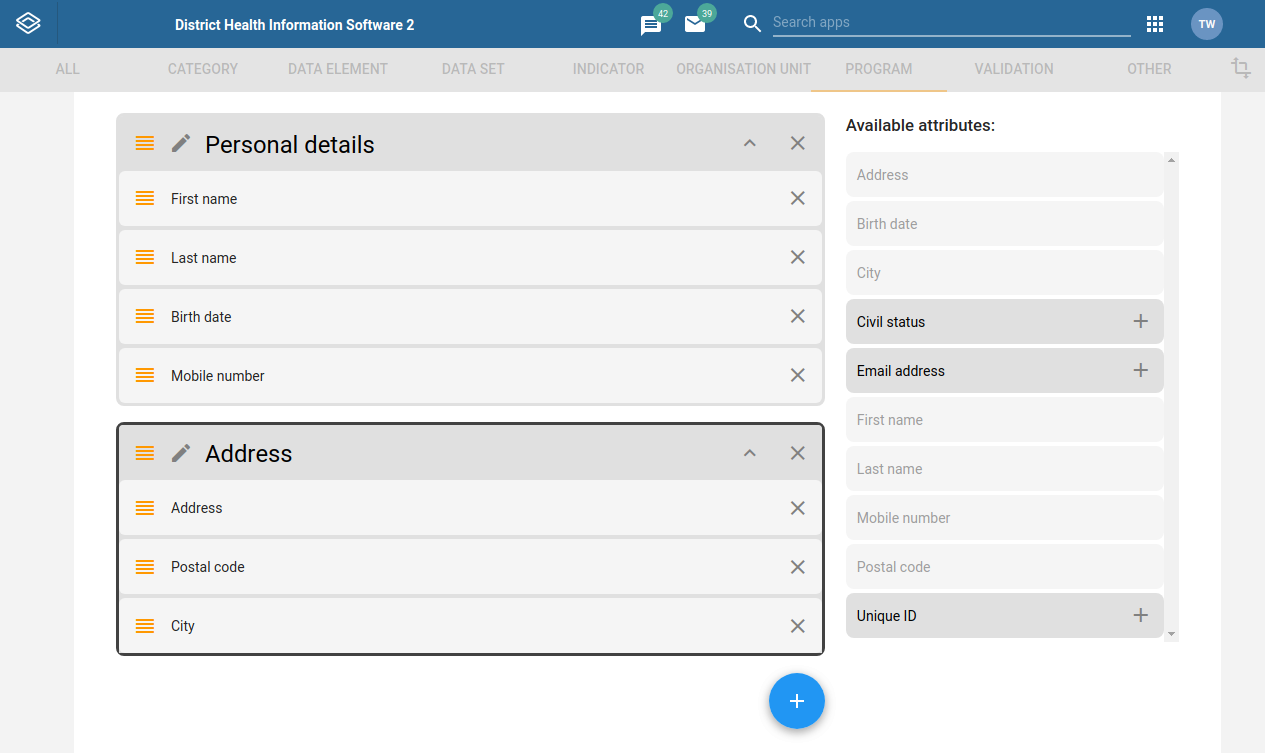Viewport: 1265px width, 753px height.
Task: Switch to the VALIDATION tab
Action: coord(1013,69)
